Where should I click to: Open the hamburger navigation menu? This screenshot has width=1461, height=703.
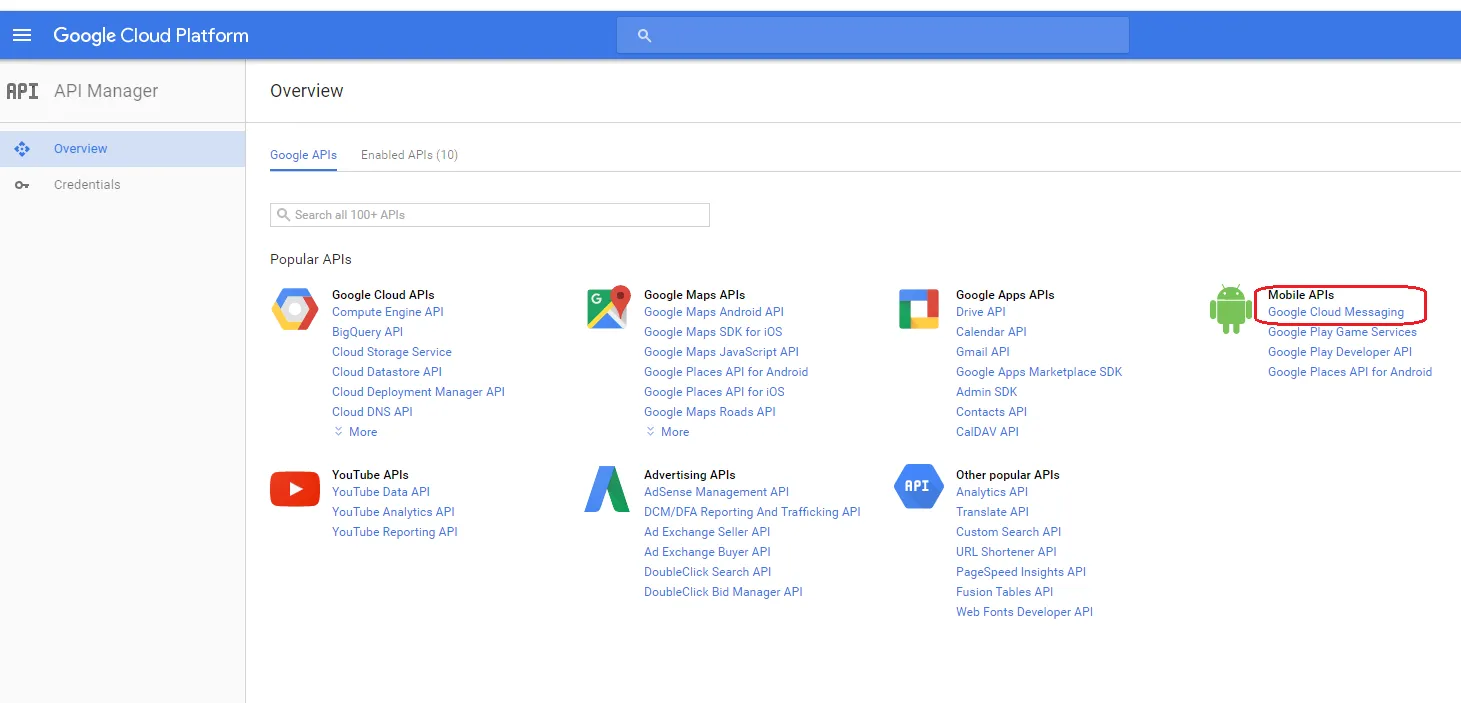[22, 35]
